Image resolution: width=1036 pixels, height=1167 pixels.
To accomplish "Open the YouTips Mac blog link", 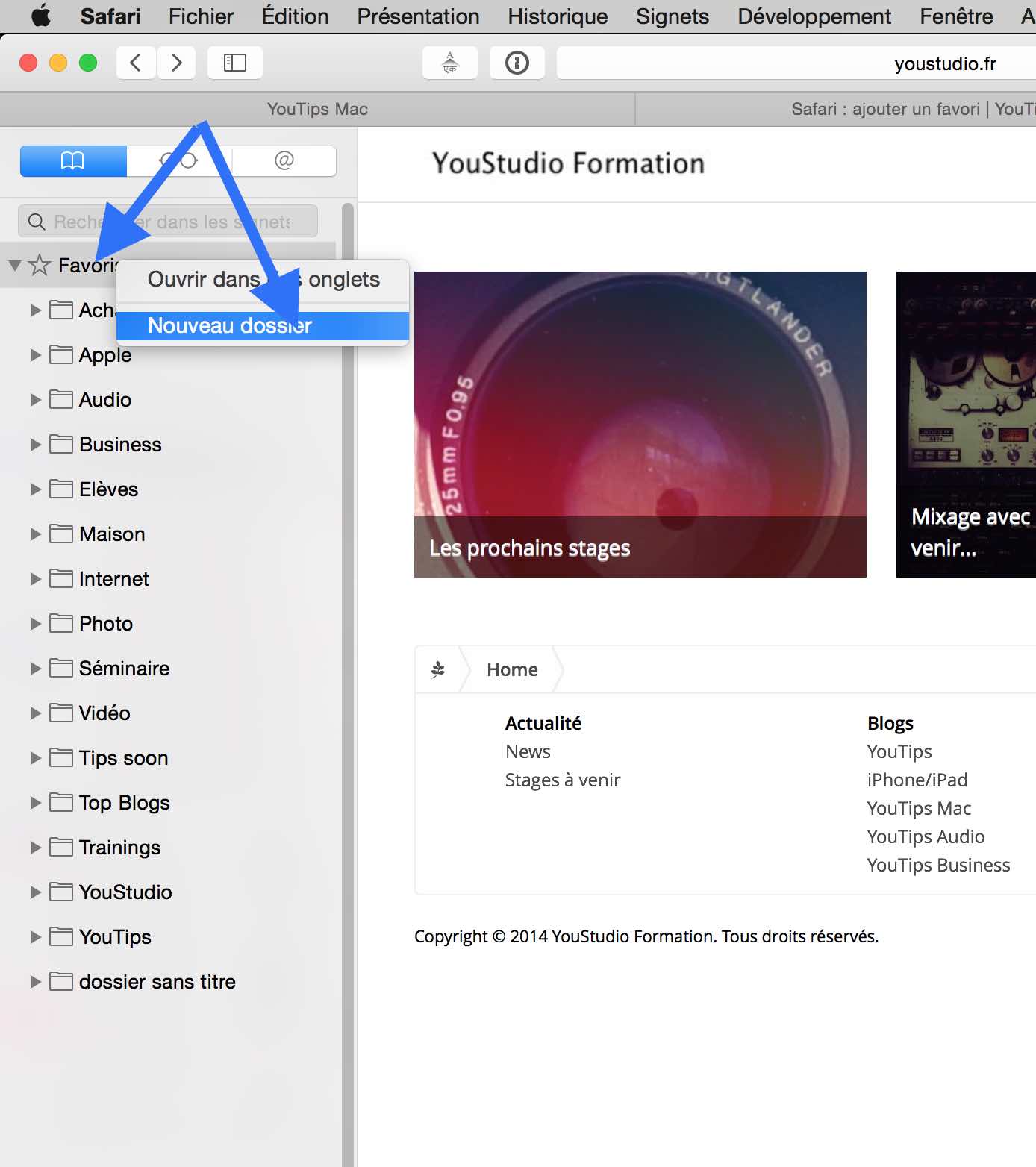I will click(919, 808).
